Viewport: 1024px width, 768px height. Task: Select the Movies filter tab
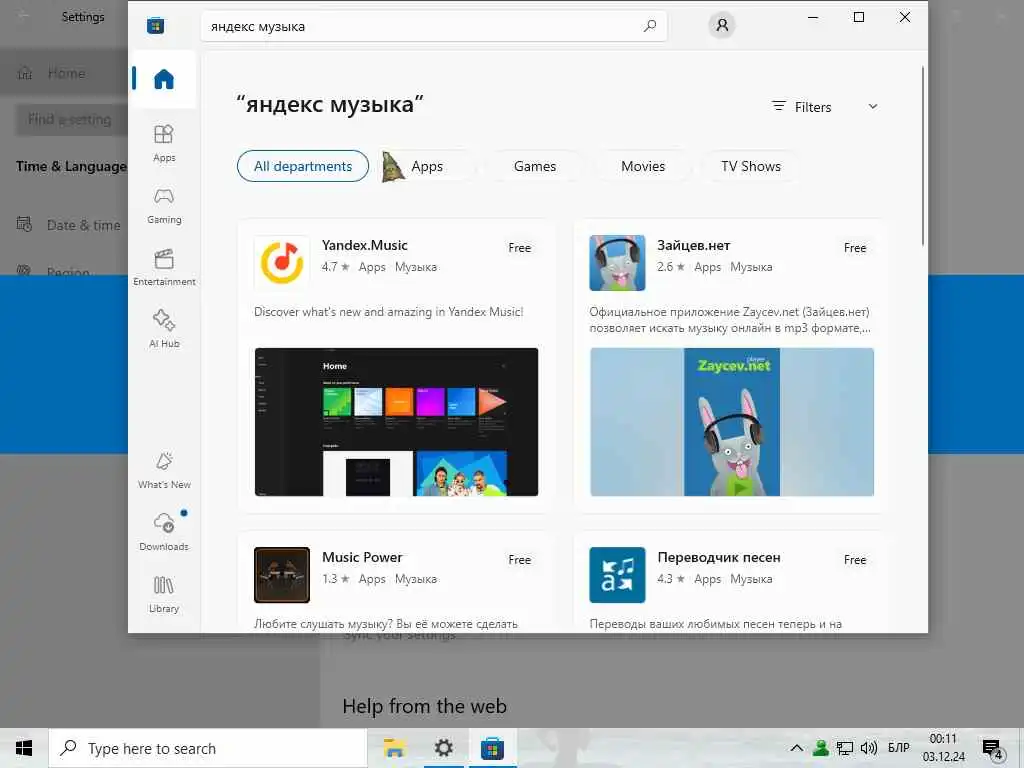(643, 166)
